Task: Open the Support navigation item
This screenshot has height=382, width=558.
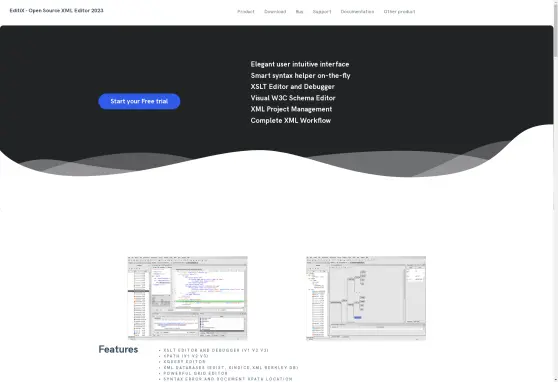Action: click(322, 12)
